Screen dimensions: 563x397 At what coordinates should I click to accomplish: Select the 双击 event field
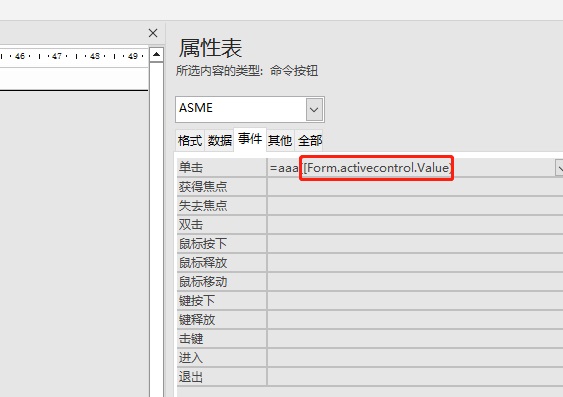(x=415, y=225)
